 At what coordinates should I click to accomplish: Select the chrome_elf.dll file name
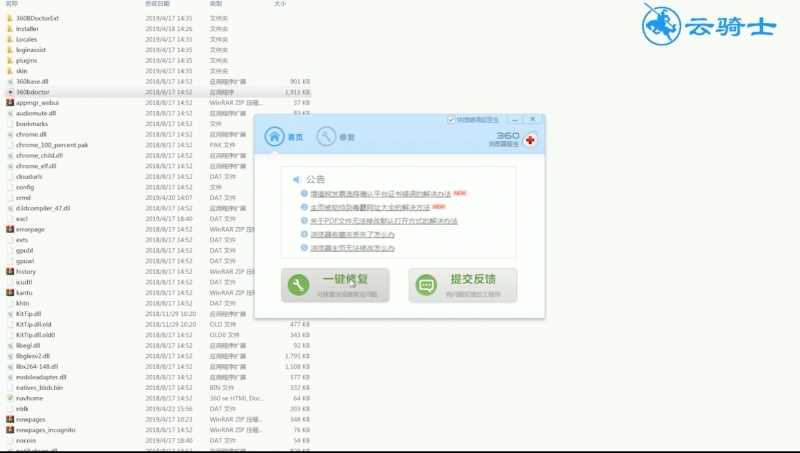tap(36, 166)
